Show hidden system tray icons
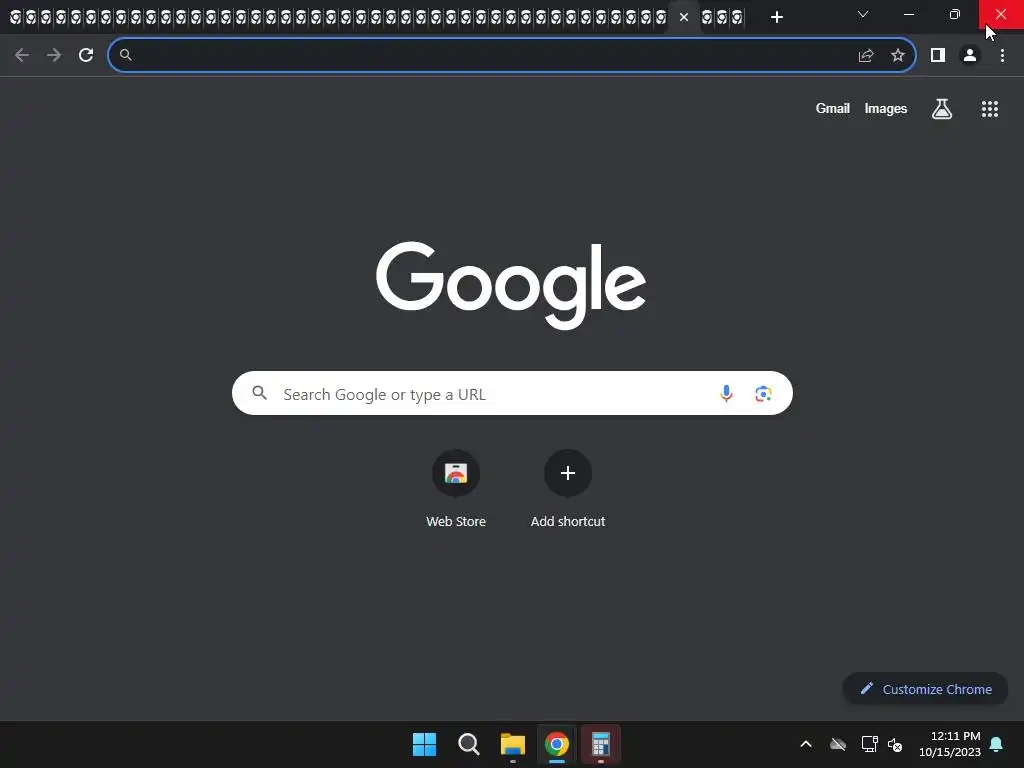 [x=806, y=744]
